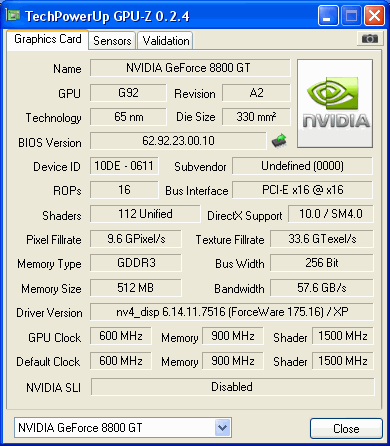Switch to the Sensors tab
390x446 pixels.
pyautogui.click(x=112, y=41)
